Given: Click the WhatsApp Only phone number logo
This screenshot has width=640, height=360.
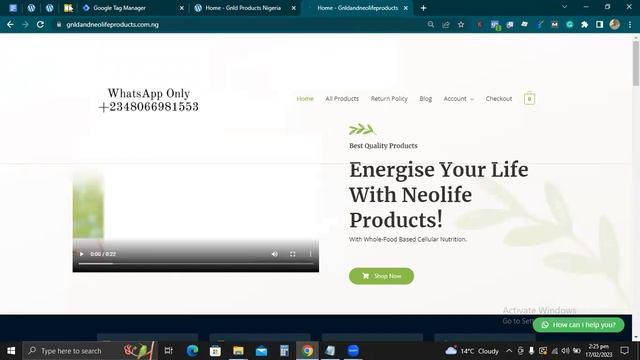Looking at the screenshot, I should click(149, 100).
